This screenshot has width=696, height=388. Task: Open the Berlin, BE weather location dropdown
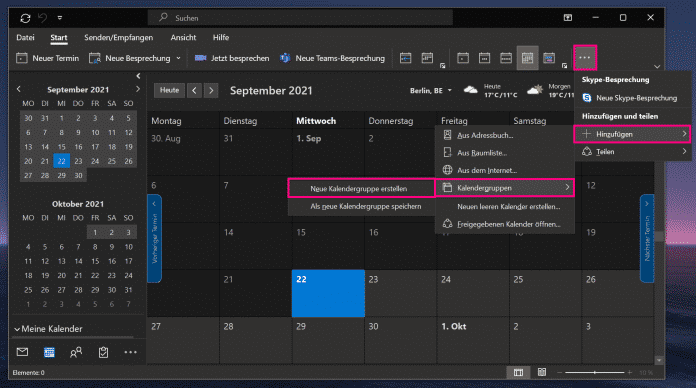431,91
